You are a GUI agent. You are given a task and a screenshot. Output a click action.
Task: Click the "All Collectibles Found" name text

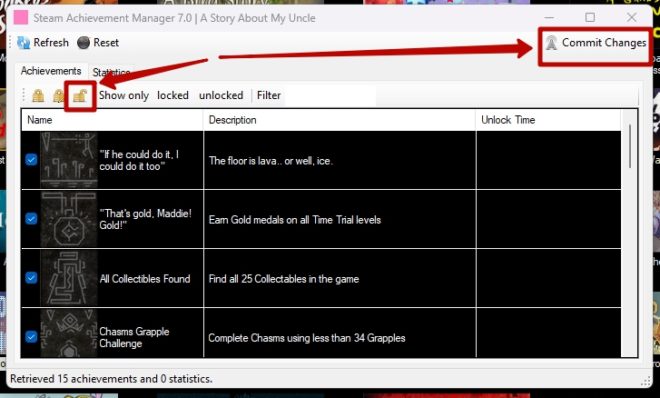145,279
